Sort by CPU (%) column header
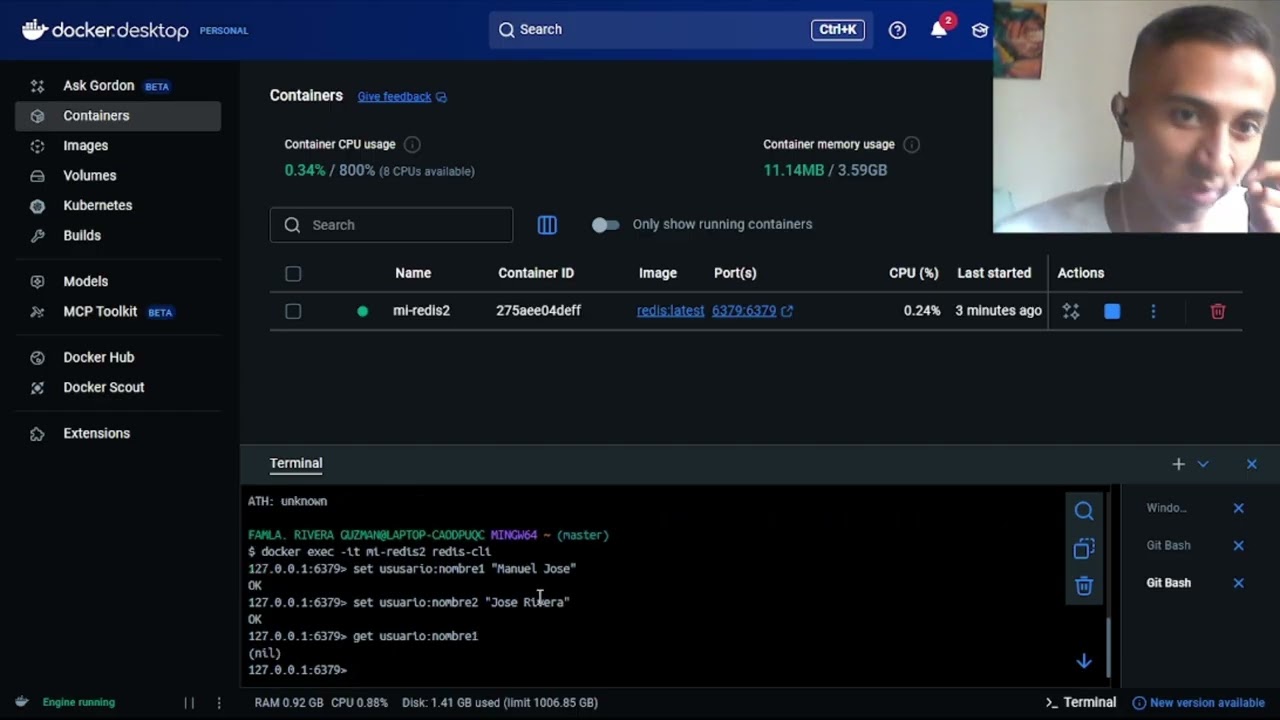The width and height of the screenshot is (1280, 720). click(914, 273)
